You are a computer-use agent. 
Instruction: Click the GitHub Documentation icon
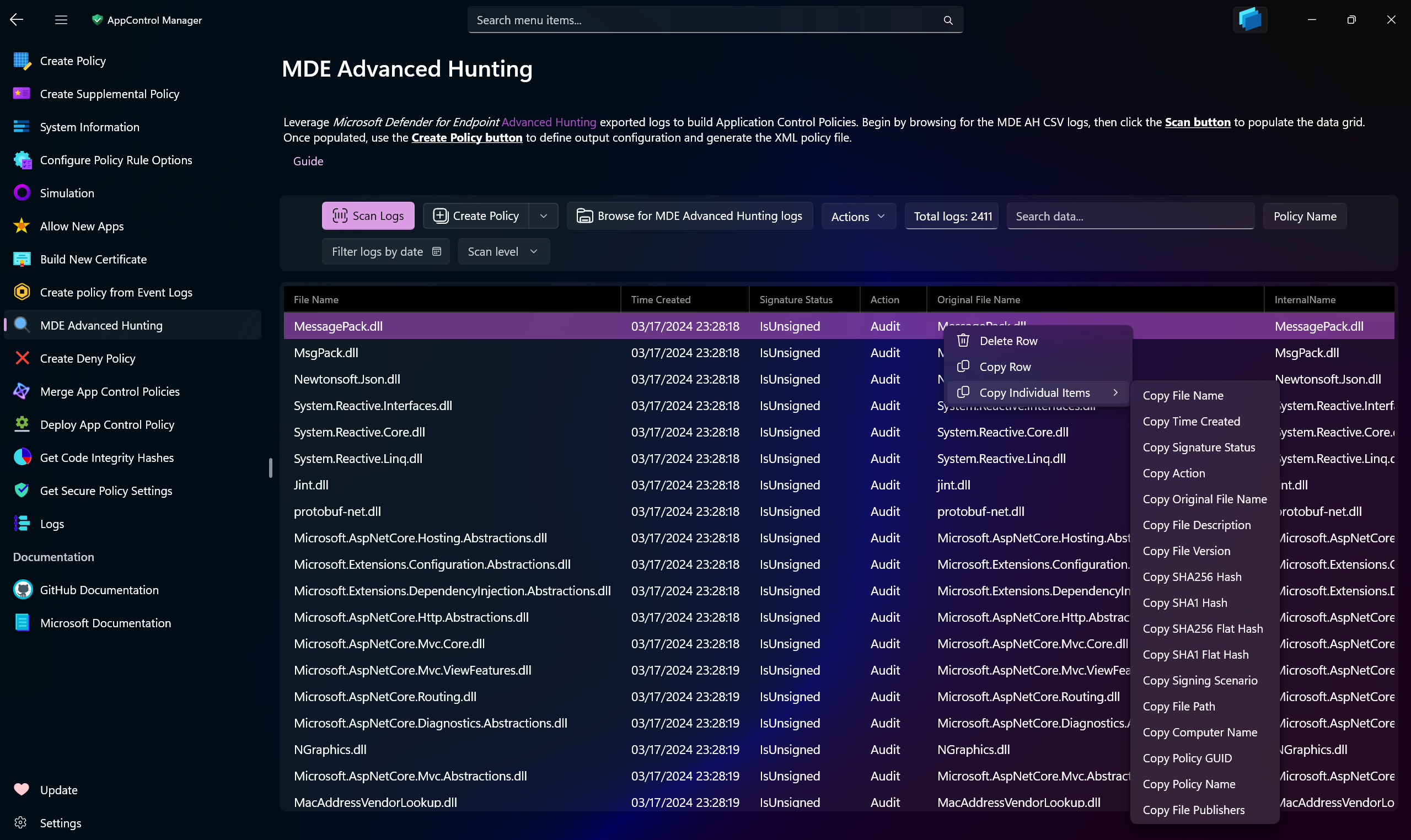tap(22, 590)
